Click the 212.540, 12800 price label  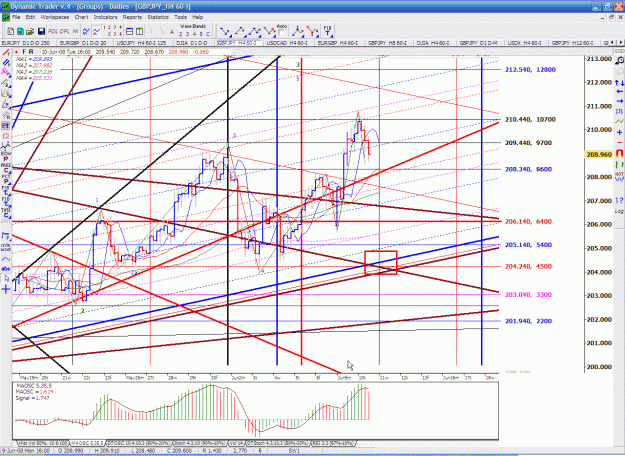(x=530, y=70)
